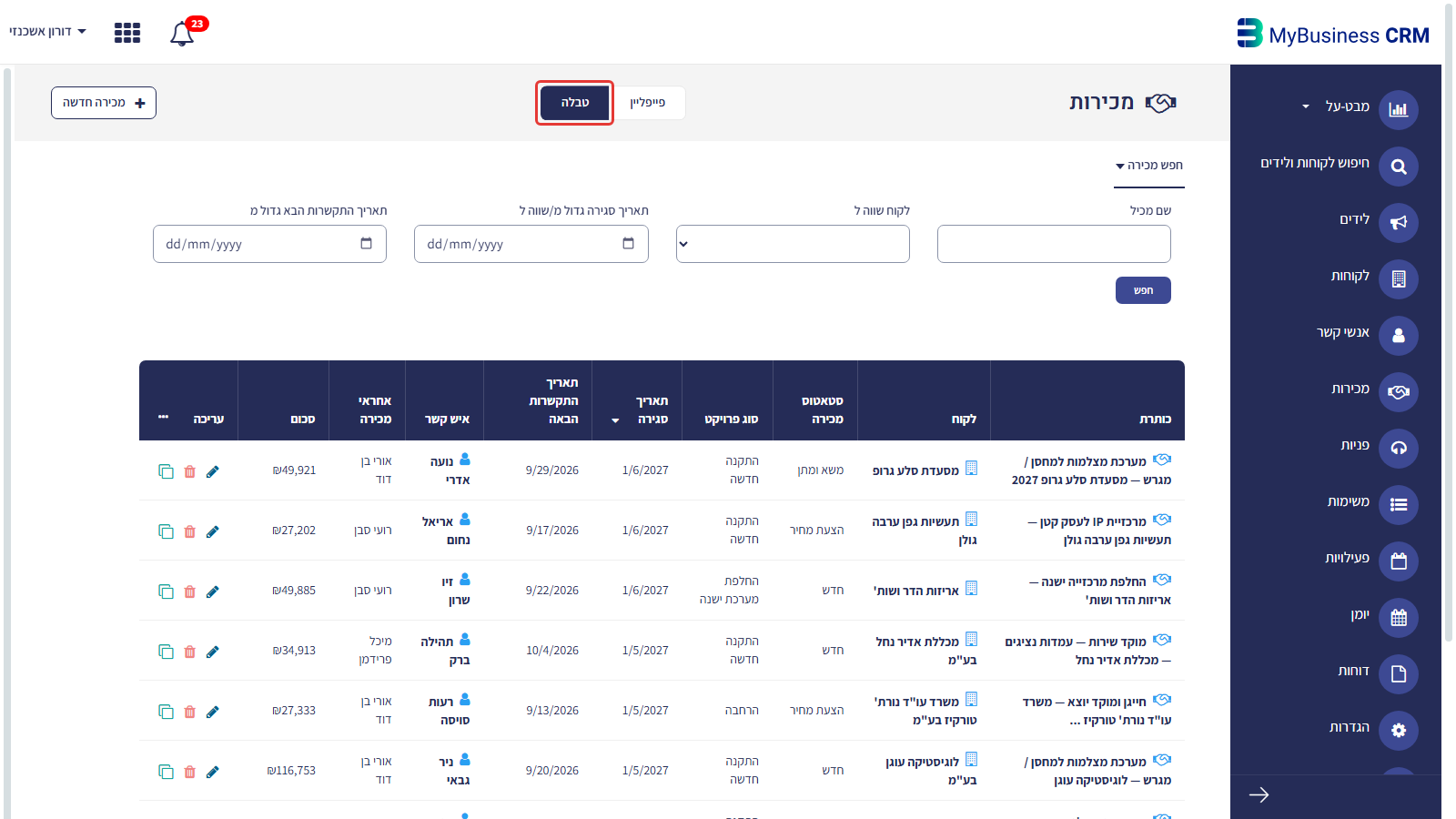Click the leads megaphone icon in sidebar
The width and height of the screenshot is (1456, 819).
pyautogui.click(x=1399, y=222)
